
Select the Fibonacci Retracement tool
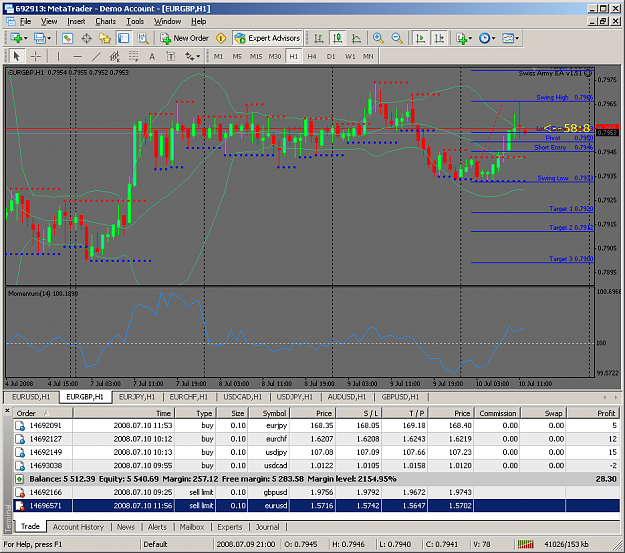[134, 57]
